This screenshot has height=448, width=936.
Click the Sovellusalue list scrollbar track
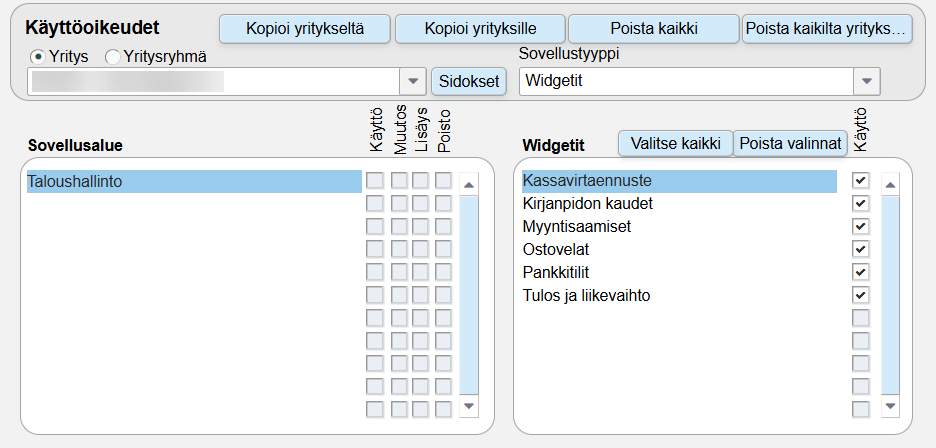point(469,300)
